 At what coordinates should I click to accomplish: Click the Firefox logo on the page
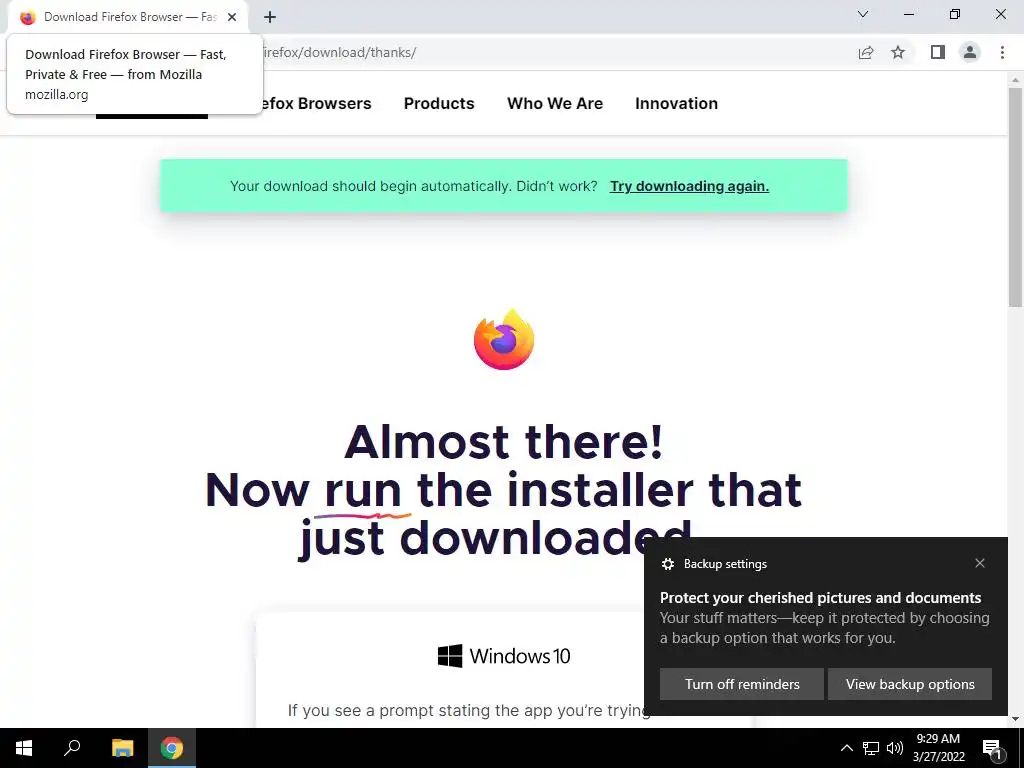[504, 340]
